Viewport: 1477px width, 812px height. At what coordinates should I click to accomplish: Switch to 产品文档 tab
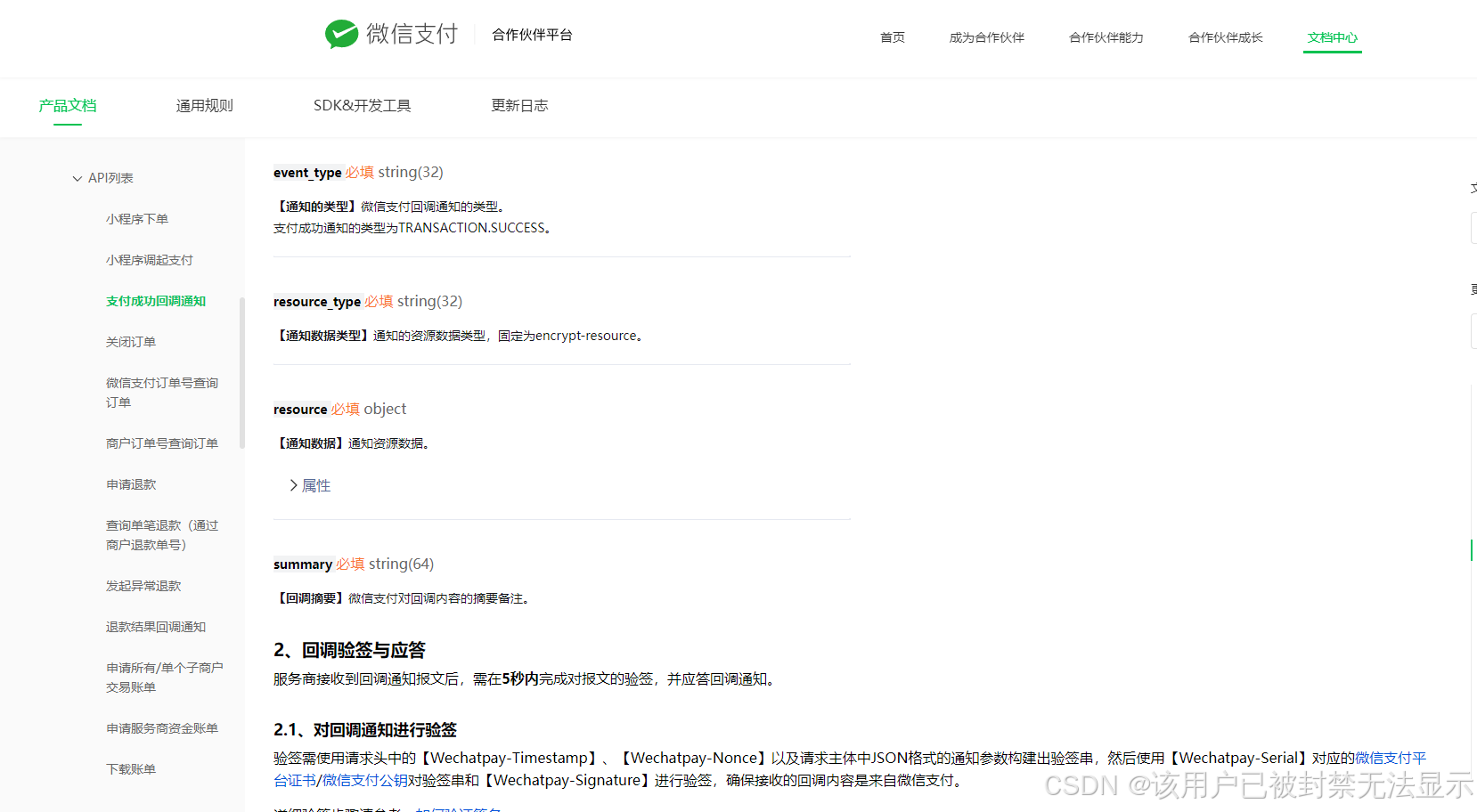[67, 106]
